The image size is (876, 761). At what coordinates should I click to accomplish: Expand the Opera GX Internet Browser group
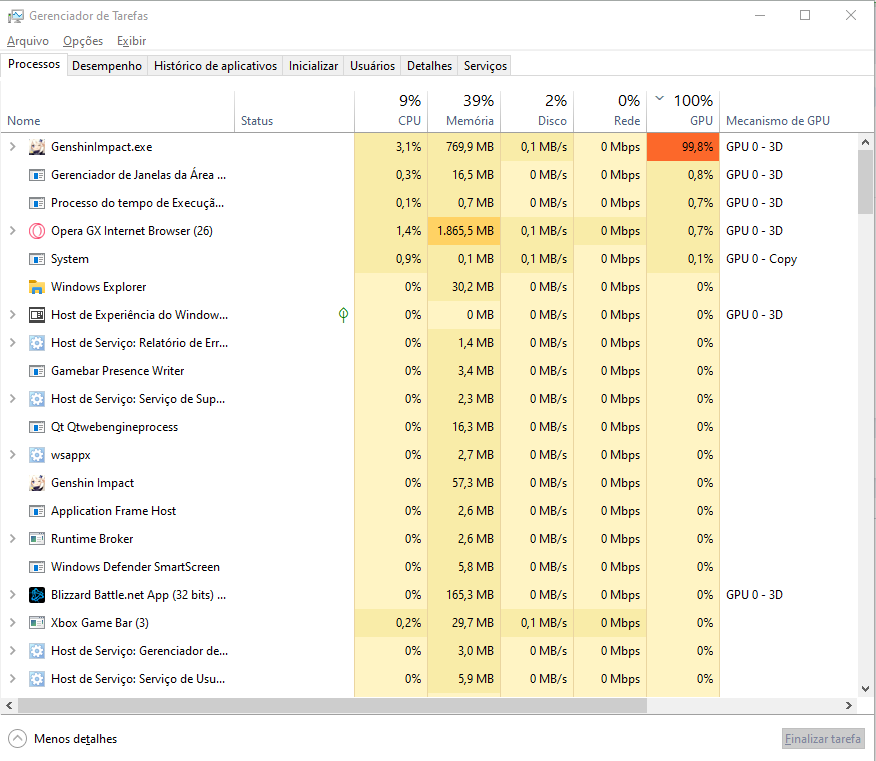(12, 231)
